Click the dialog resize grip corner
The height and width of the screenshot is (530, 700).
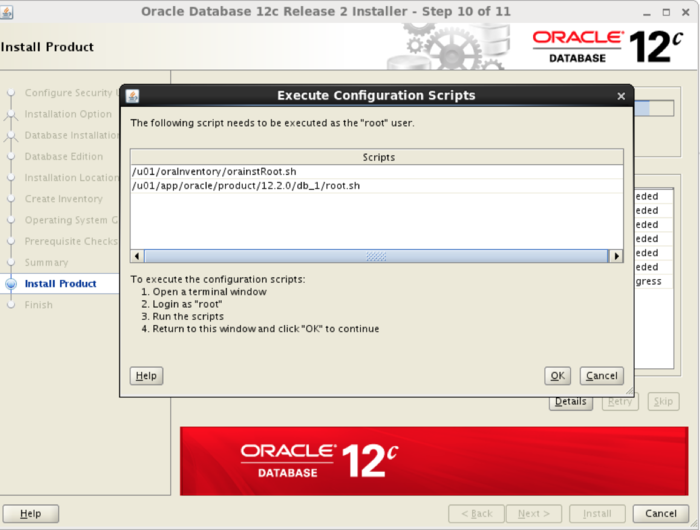point(629,392)
